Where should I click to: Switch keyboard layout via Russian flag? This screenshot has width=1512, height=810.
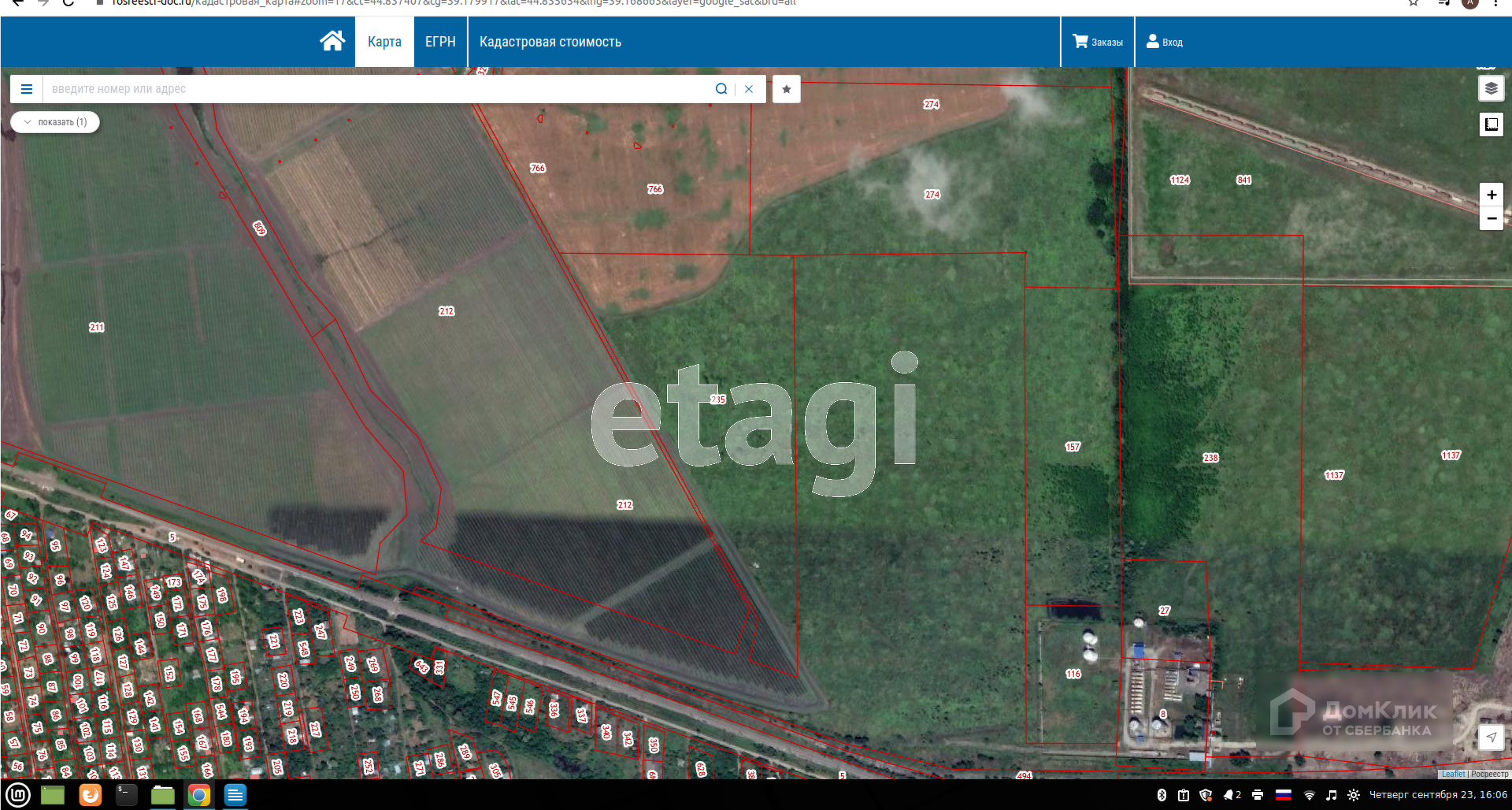(x=1284, y=795)
